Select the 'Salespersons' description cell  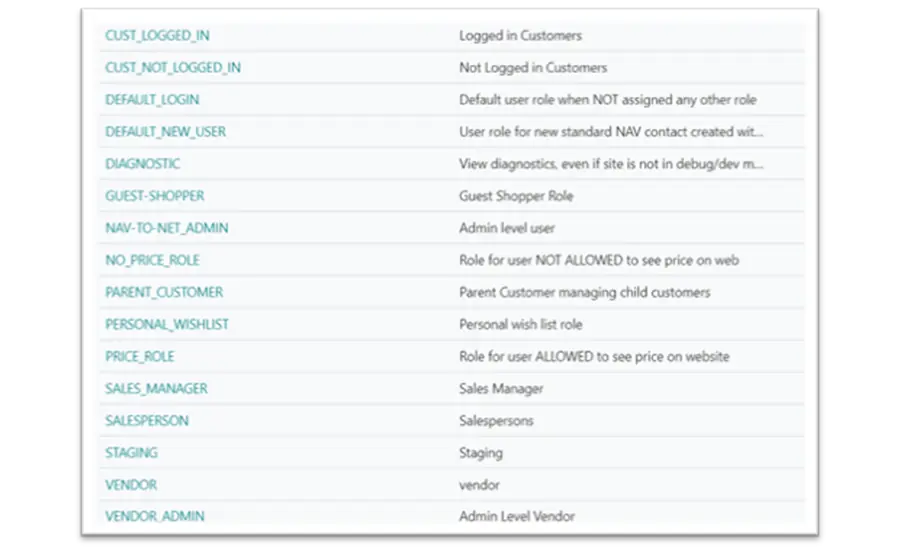tap(496, 421)
